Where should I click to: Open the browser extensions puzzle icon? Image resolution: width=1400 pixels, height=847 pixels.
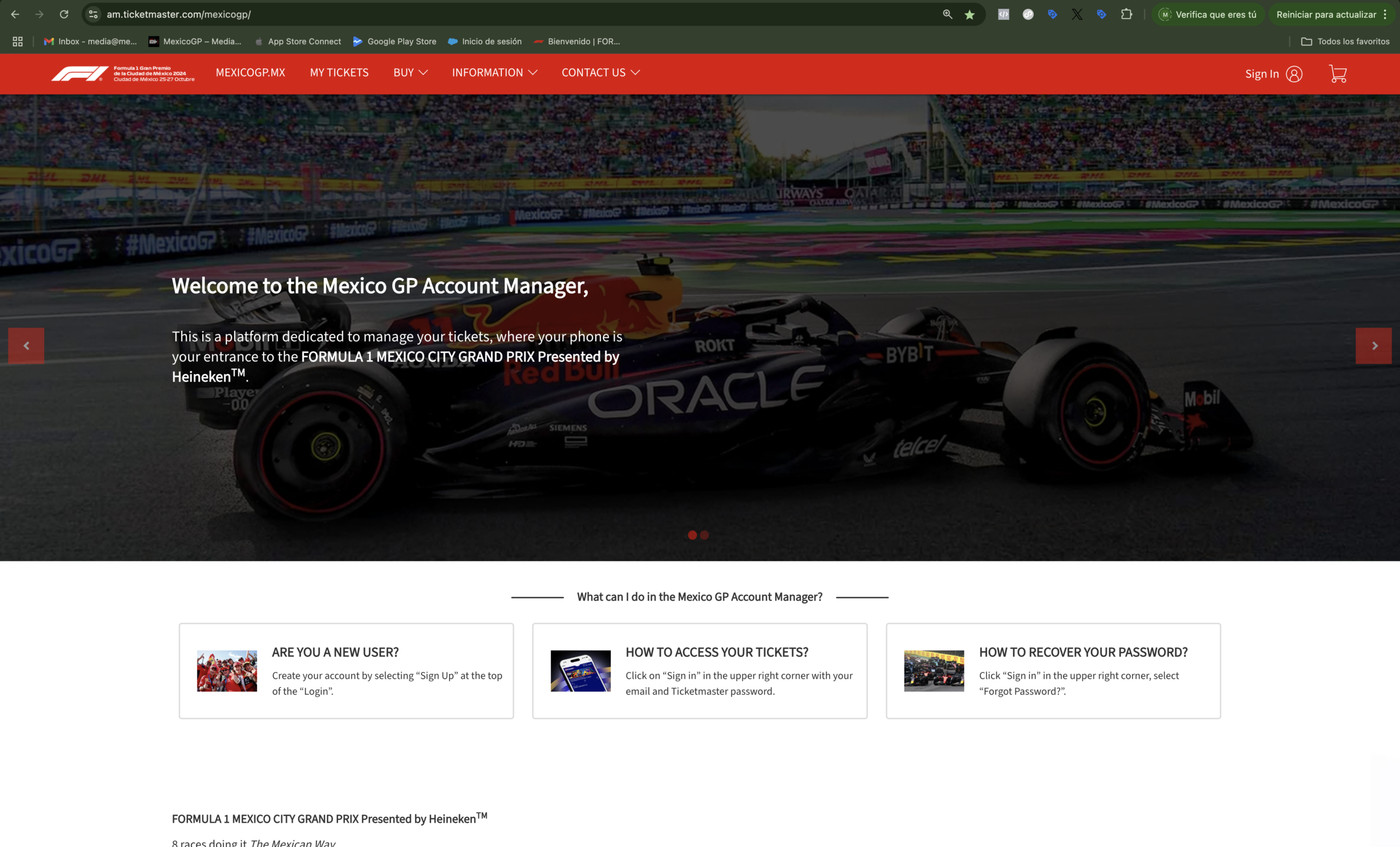1126,14
